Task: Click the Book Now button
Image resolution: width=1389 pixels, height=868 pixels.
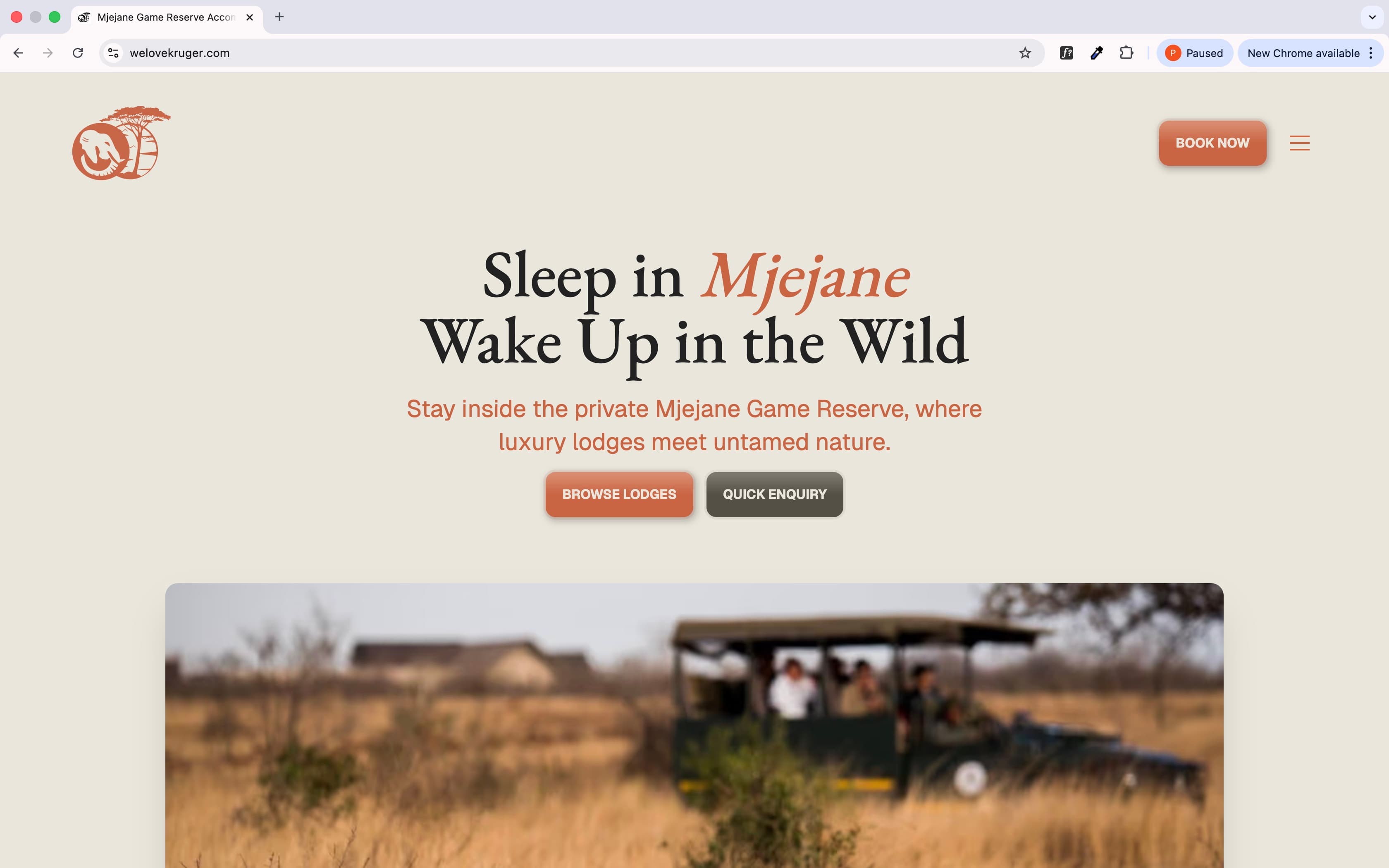Action: [1212, 143]
